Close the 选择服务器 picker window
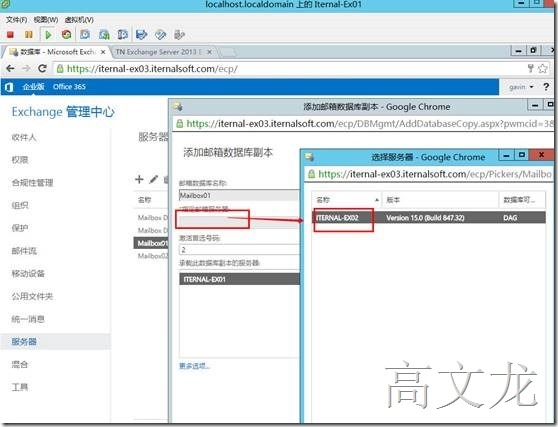Image resolution: width=558 pixels, height=427 pixels. (541, 155)
